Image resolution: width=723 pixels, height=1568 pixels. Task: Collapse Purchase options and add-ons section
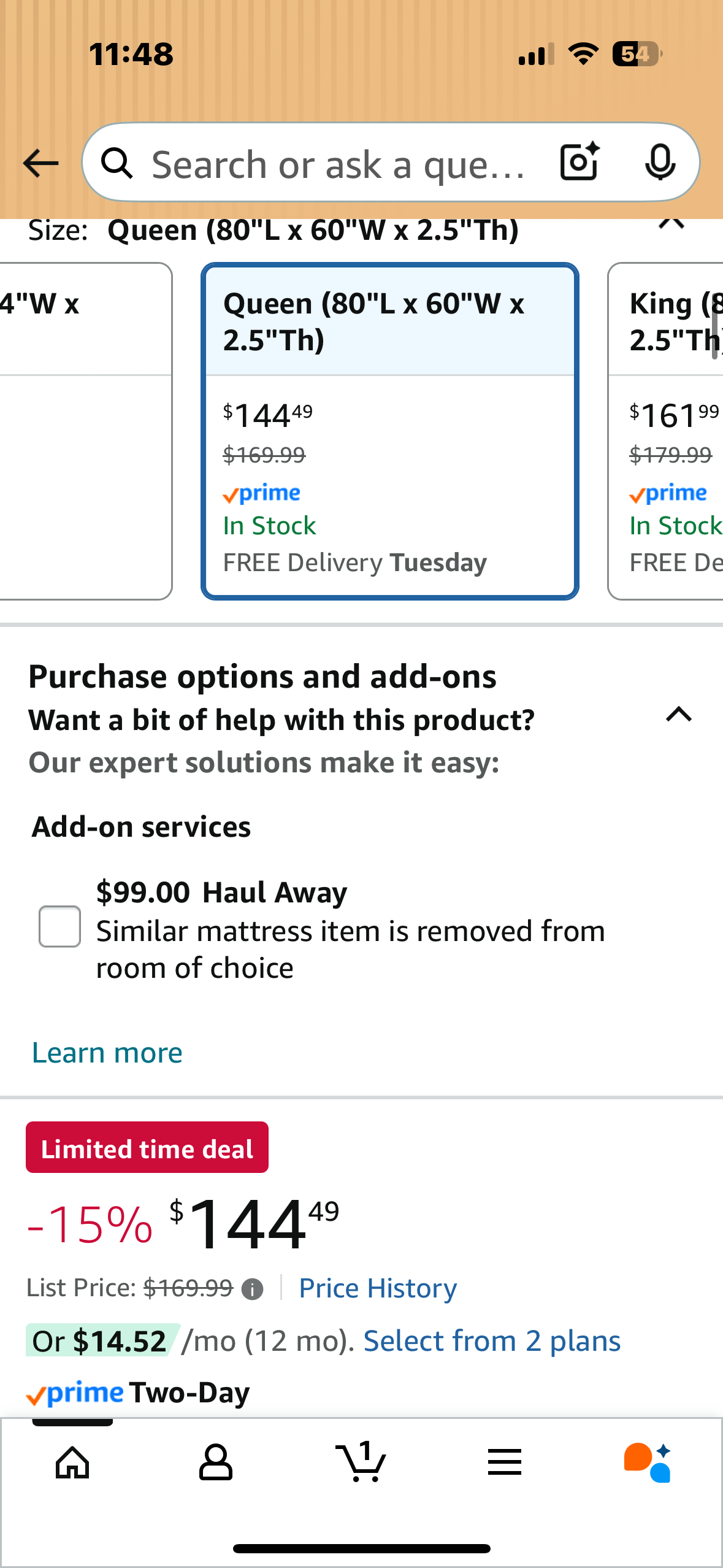tap(679, 715)
